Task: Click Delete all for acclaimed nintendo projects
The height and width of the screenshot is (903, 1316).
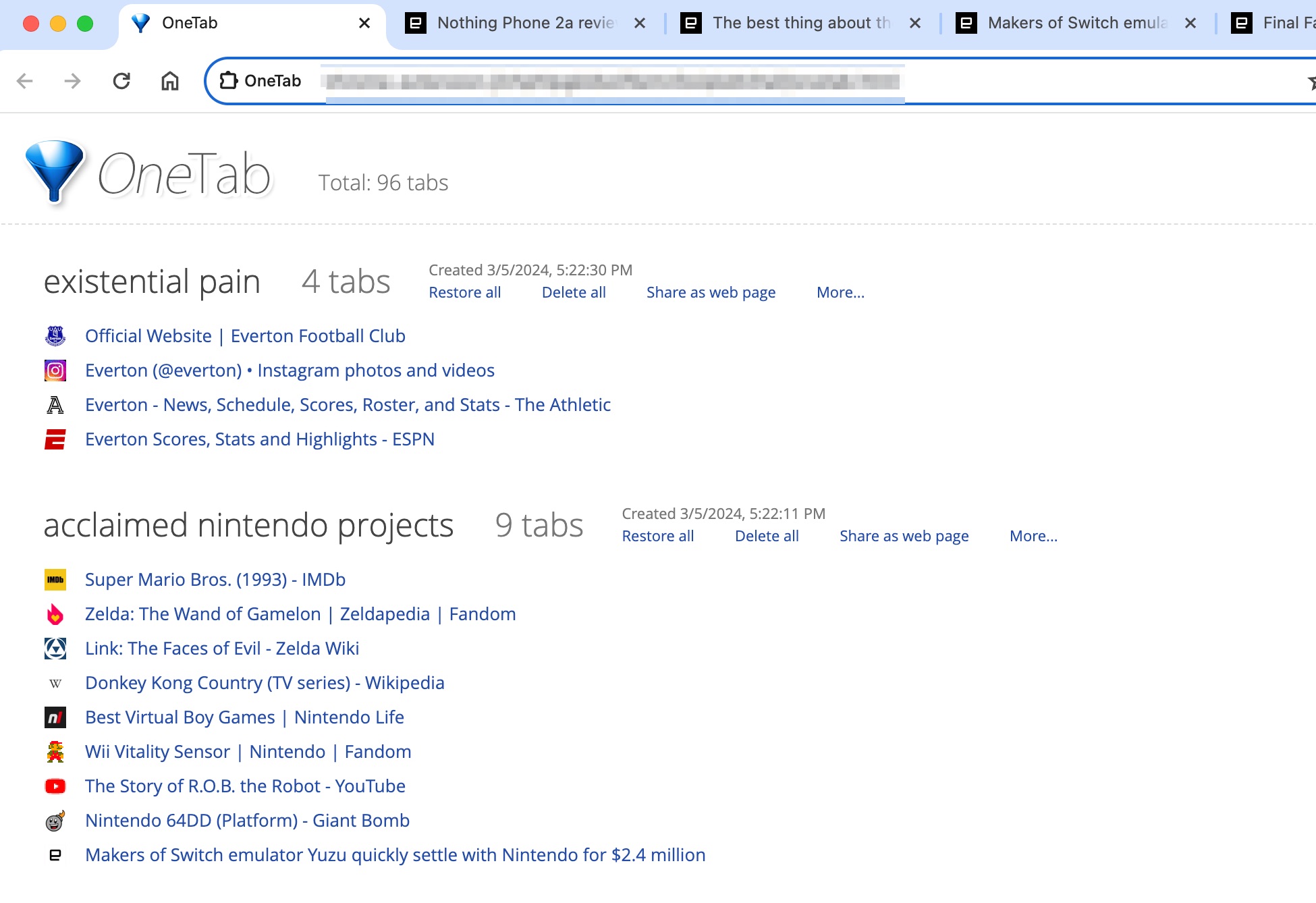Action: [767, 536]
